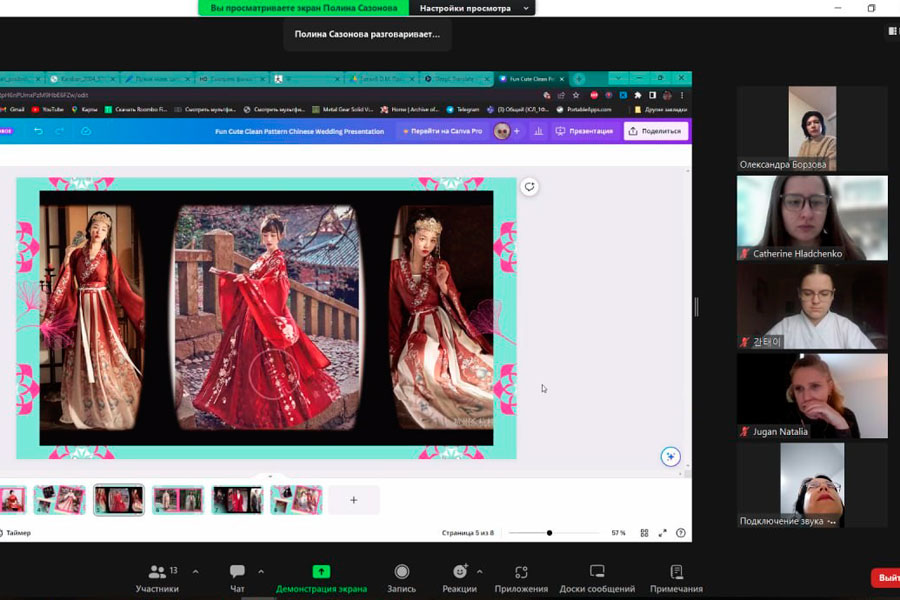Switch to the Fun Cute Clean browser tab
The width and height of the screenshot is (900, 600).
tap(530, 79)
